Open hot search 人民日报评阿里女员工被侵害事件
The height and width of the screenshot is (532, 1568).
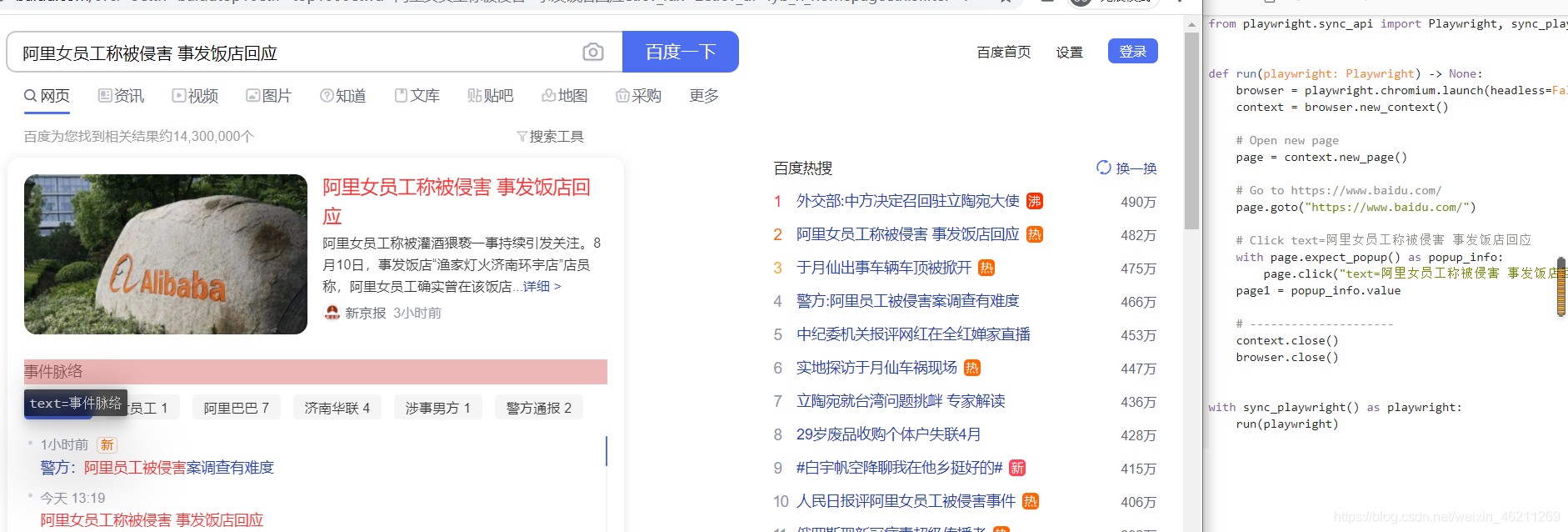click(906, 501)
